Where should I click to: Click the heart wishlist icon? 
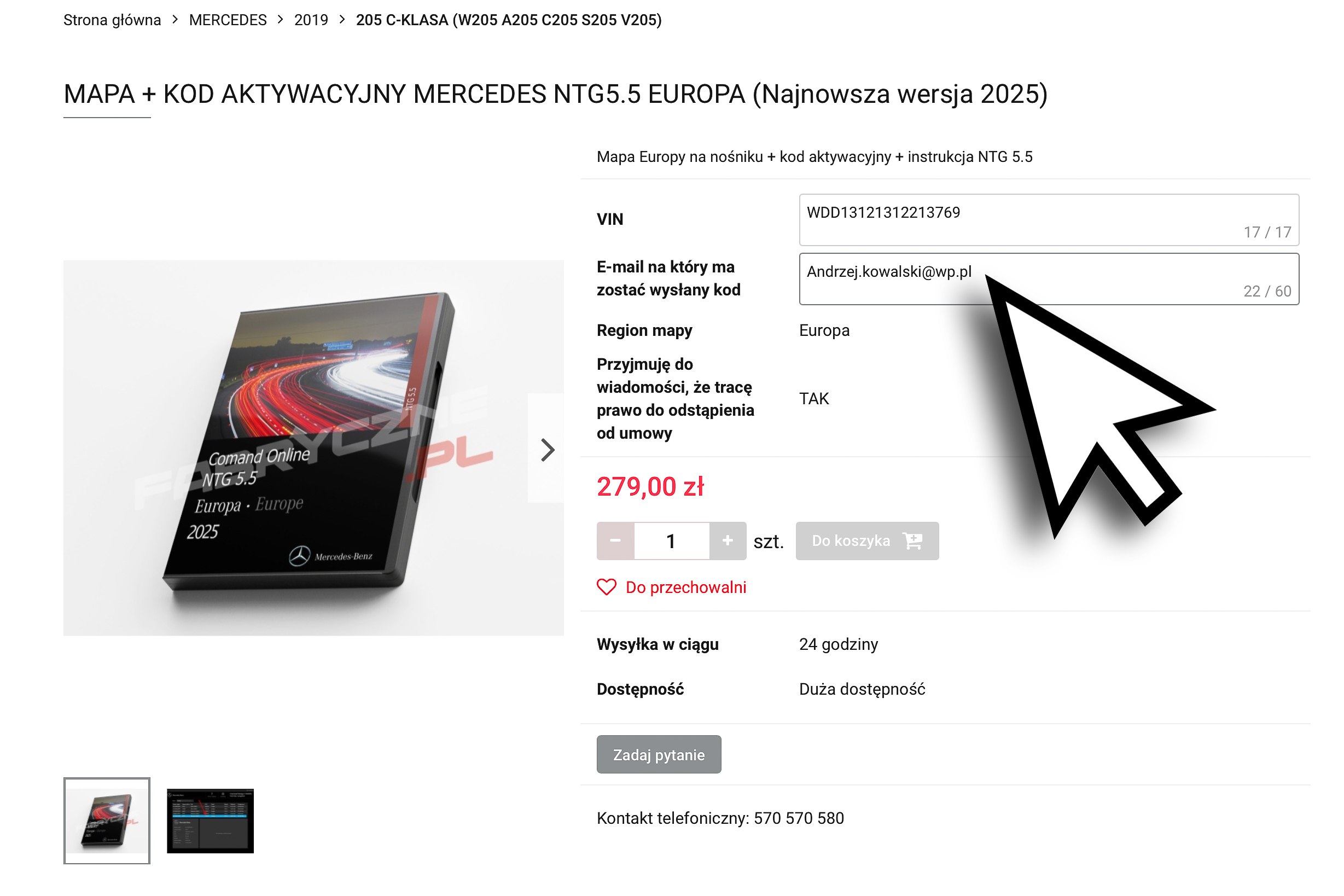(x=606, y=587)
